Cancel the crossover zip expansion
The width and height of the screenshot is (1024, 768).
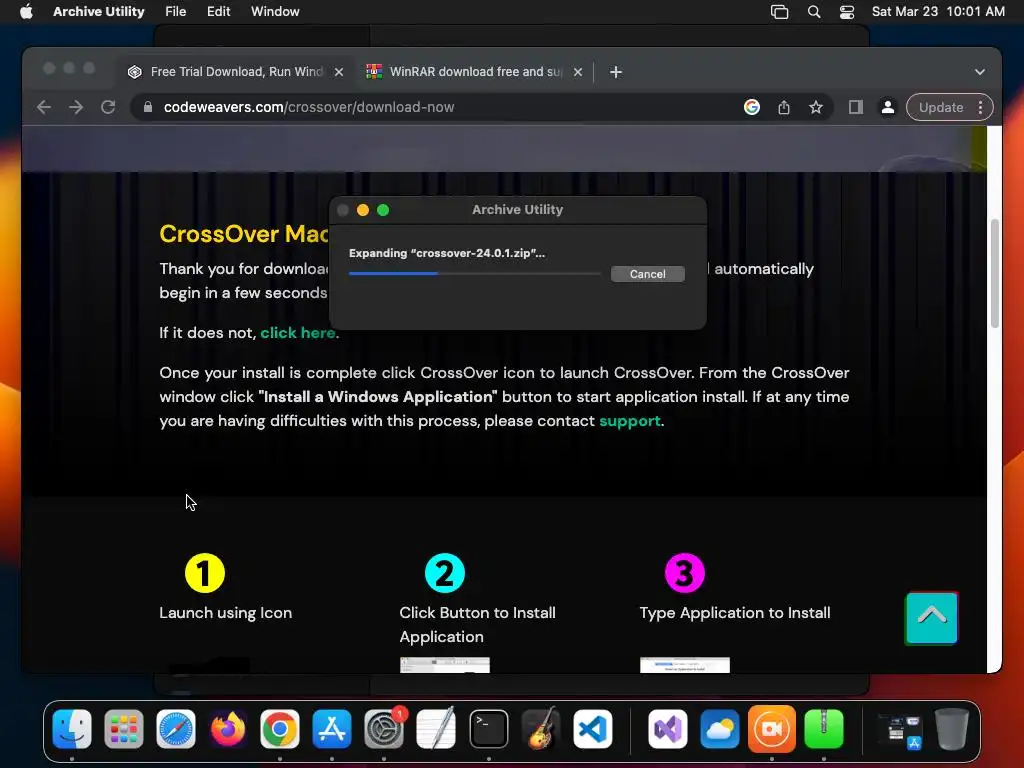(x=647, y=274)
